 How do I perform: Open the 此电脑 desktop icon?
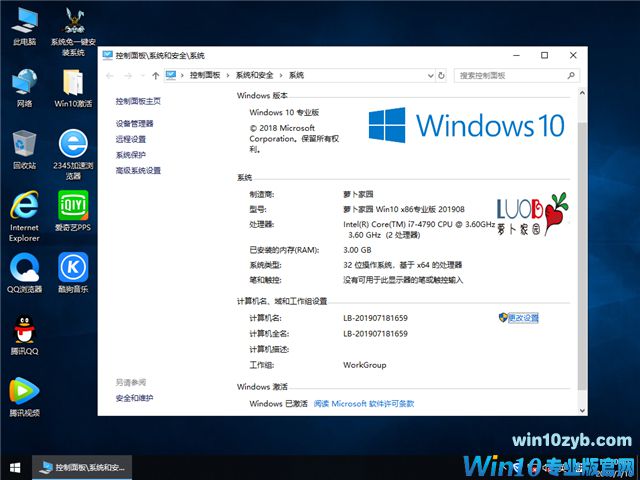24,25
